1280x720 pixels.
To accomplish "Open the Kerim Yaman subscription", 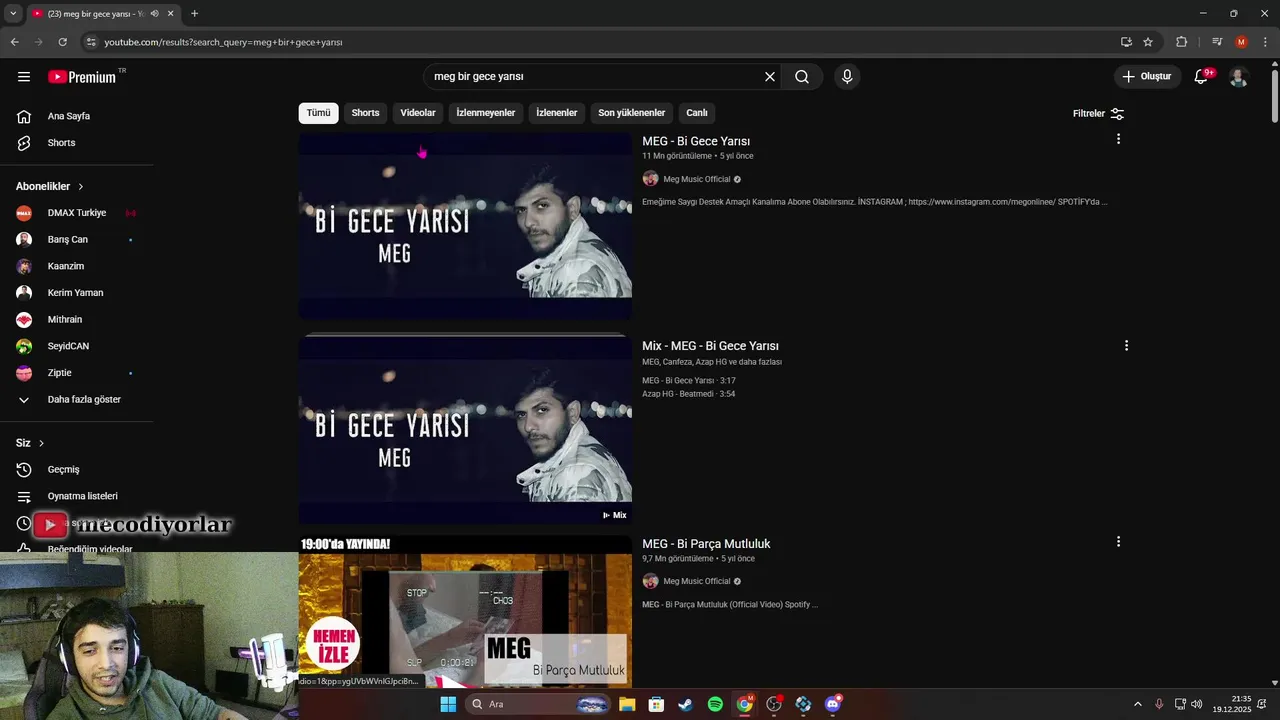I will [x=76, y=293].
